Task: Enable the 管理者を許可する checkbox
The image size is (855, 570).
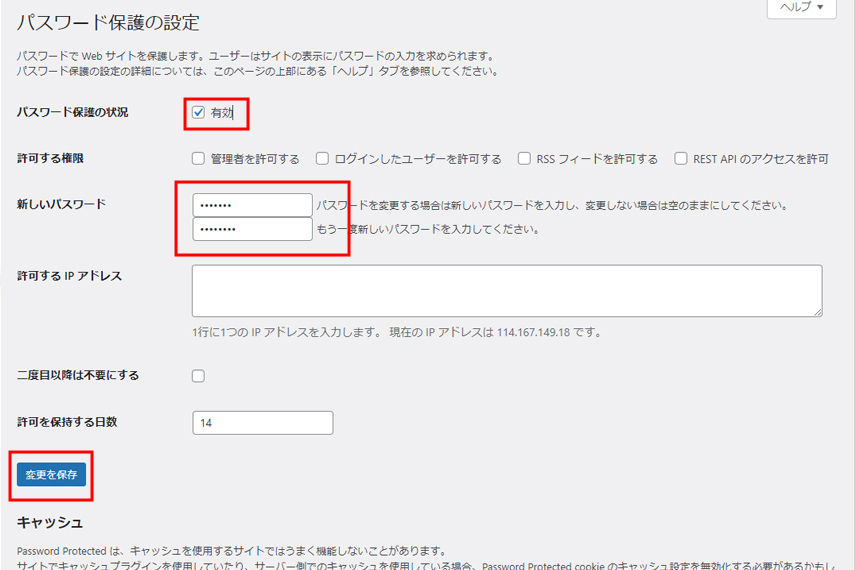Action: tap(198, 159)
